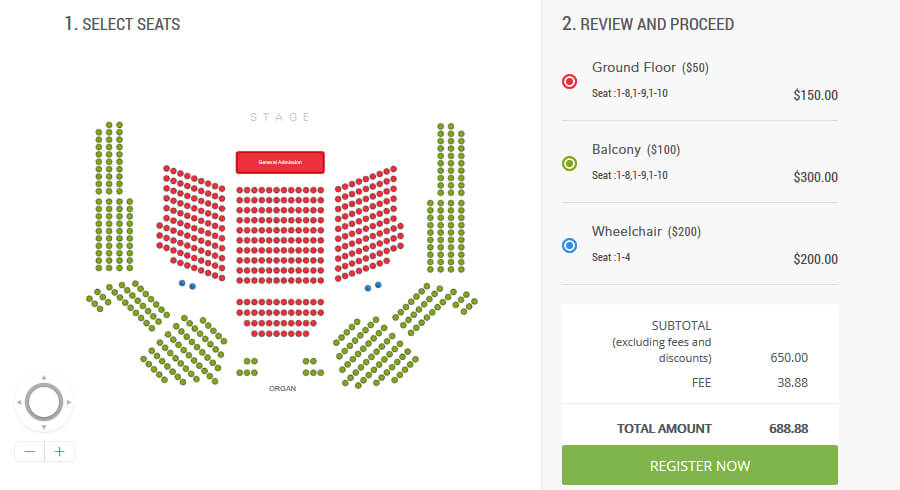The width and height of the screenshot is (900, 490).
Task: Select the Wheelchair radio button
Action: pos(570,245)
